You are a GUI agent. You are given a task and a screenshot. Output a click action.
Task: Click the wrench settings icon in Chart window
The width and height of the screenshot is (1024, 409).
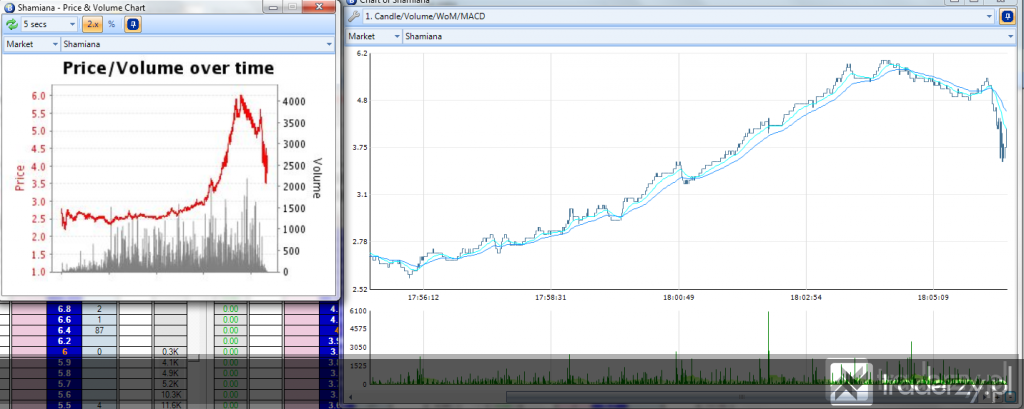pos(355,16)
